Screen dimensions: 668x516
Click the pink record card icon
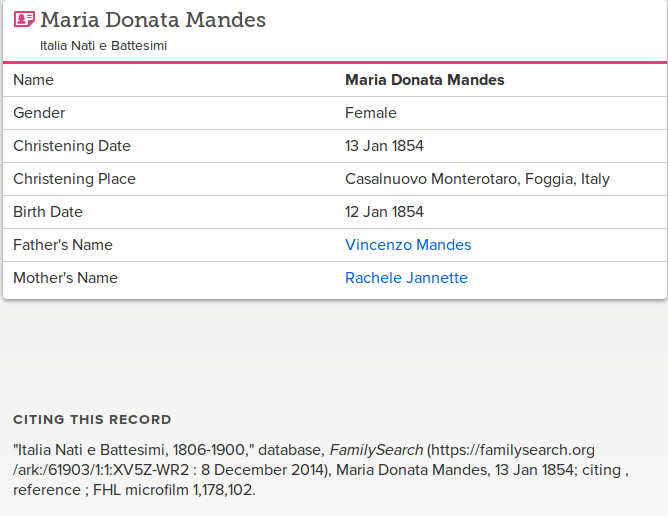pyautogui.click(x=24, y=19)
